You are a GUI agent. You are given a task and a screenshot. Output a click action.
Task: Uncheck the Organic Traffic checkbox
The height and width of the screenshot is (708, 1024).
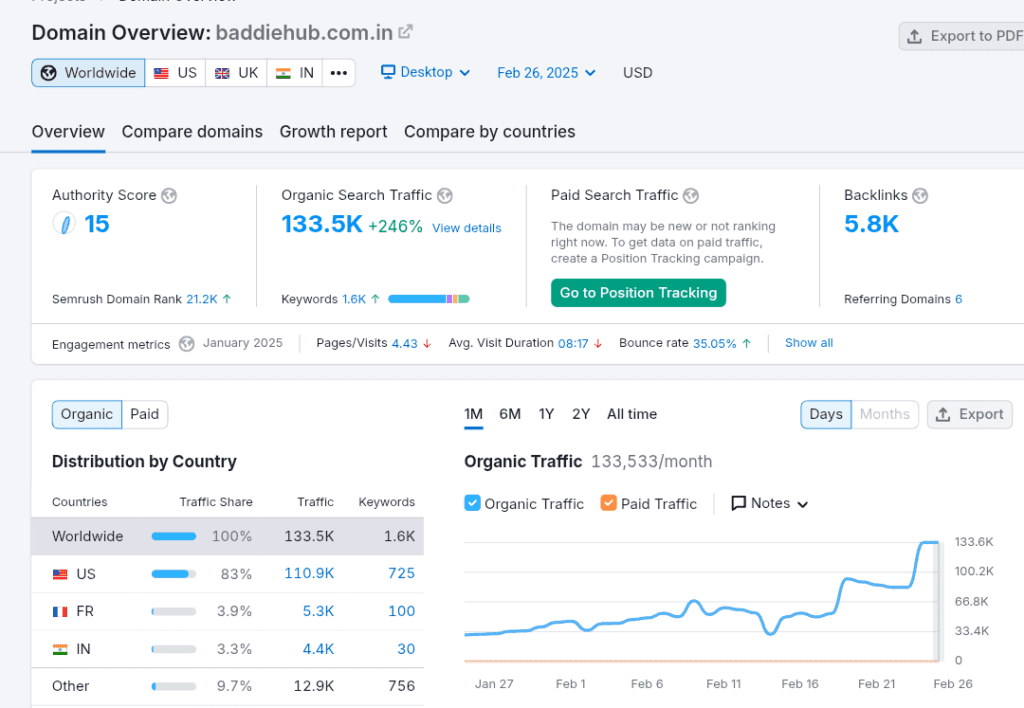pos(472,503)
